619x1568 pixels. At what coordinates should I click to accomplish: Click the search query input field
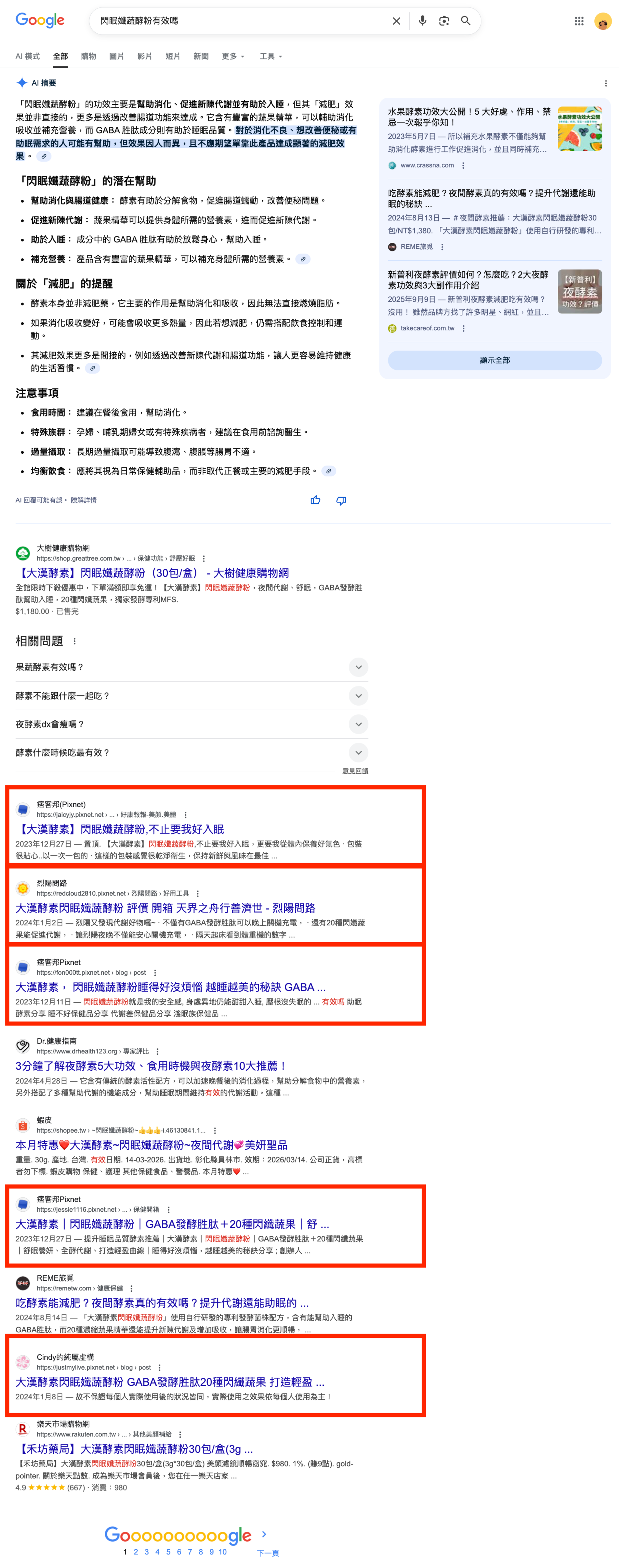(x=240, y=21)
